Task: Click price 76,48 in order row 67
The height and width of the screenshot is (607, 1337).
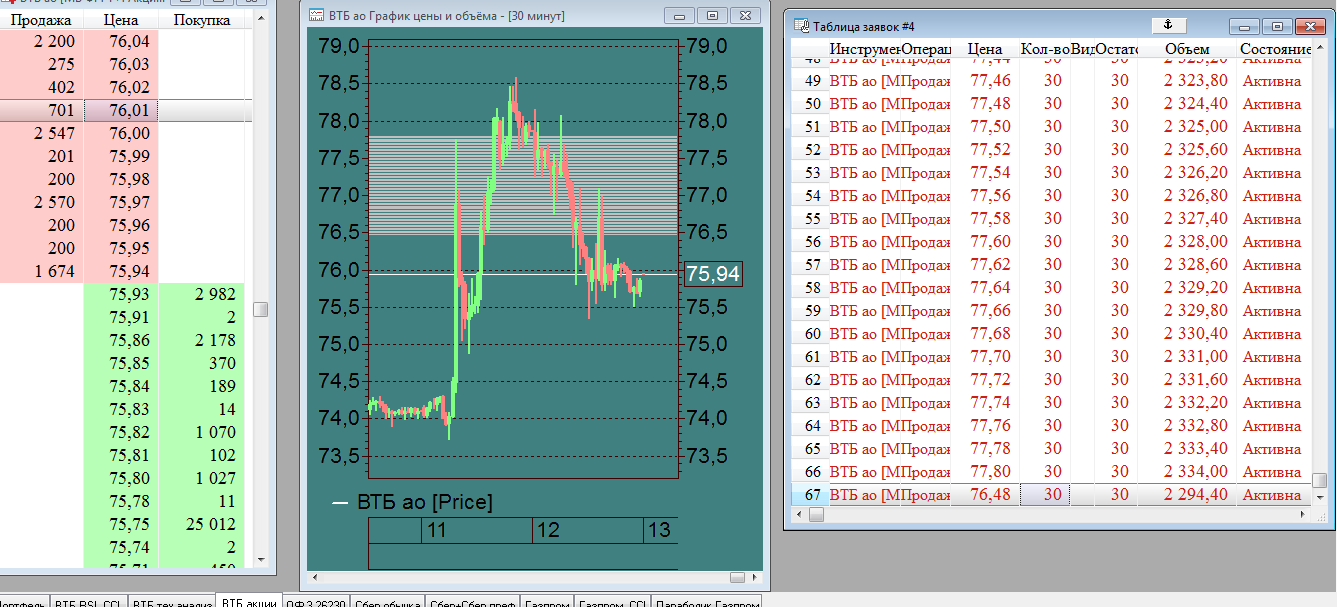Action: coord(989,495)
